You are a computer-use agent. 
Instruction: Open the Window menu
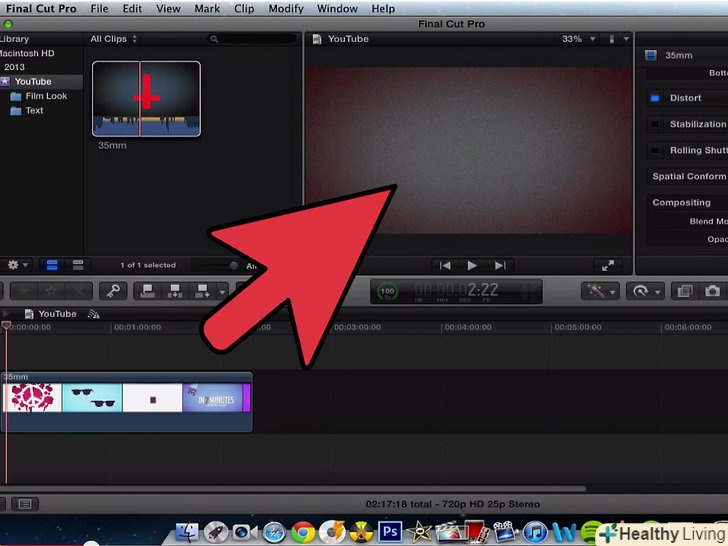click(x=337, y=8)
